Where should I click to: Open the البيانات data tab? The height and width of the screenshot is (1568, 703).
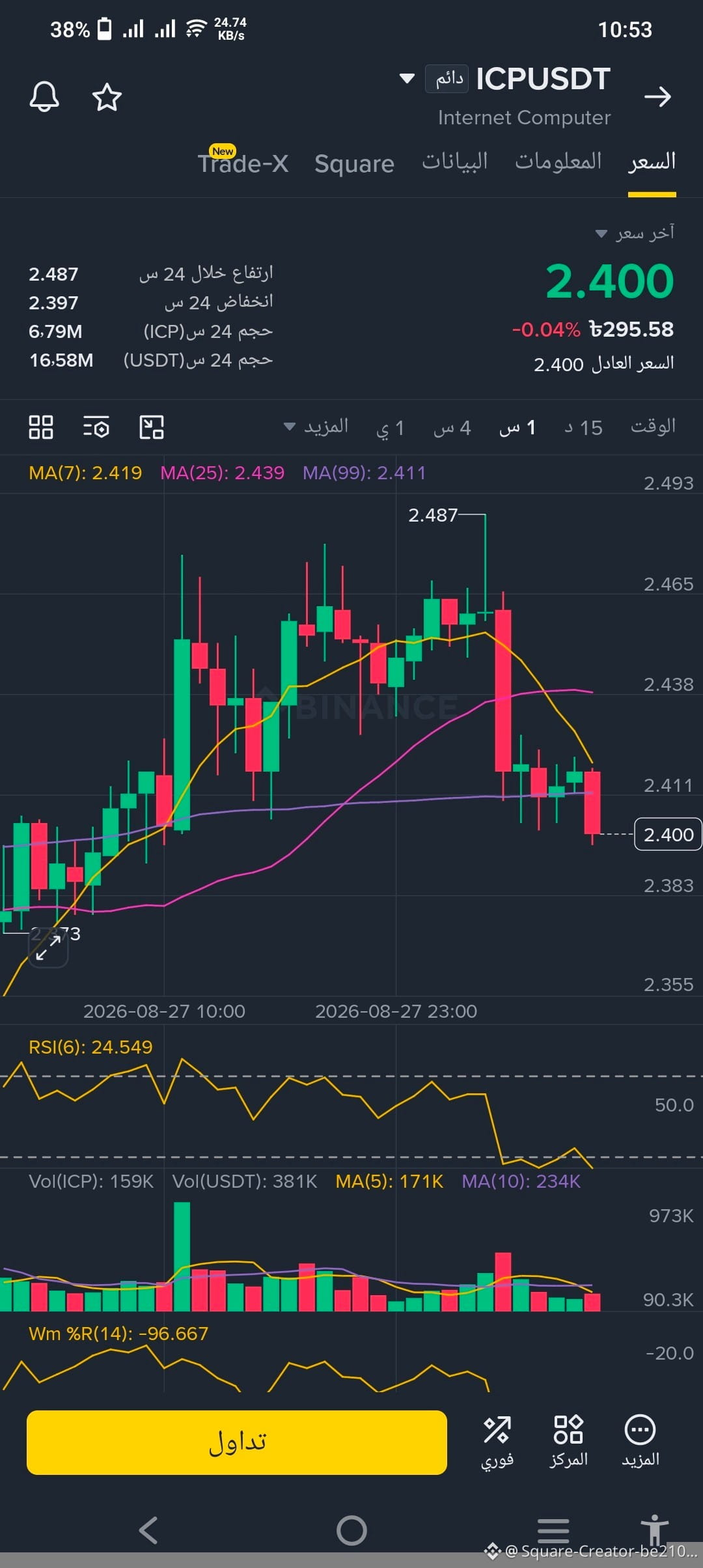[454, 162]
